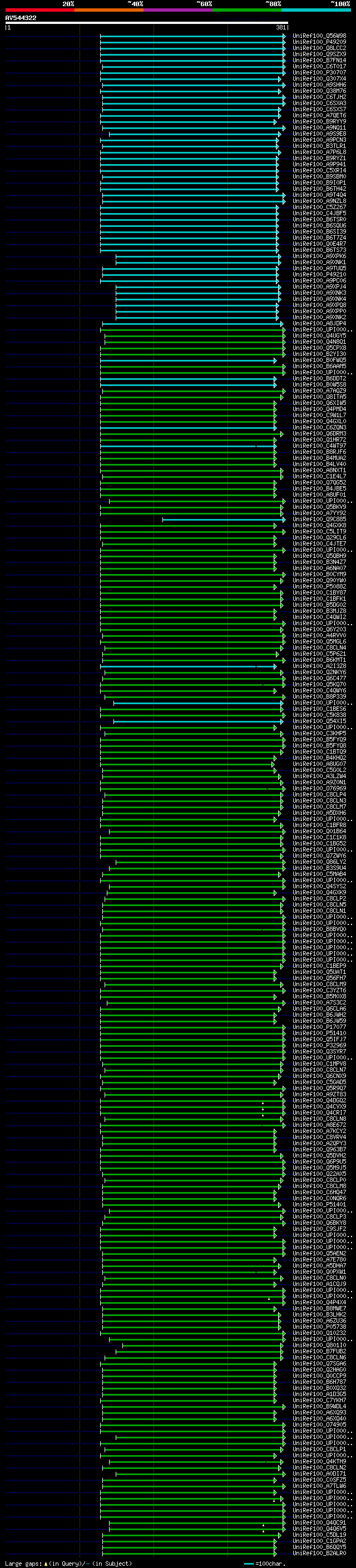Open hit UniRef100_Q9SZX9
The width and height of the screenshot is (356, 1568).
[319, 54]
